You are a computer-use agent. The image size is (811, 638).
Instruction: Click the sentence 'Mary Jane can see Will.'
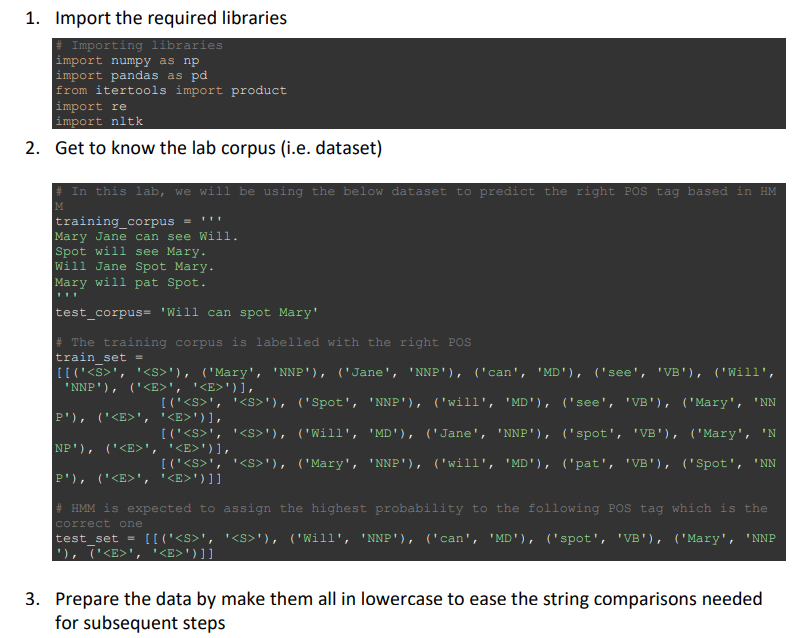click(x=147, y=236)
